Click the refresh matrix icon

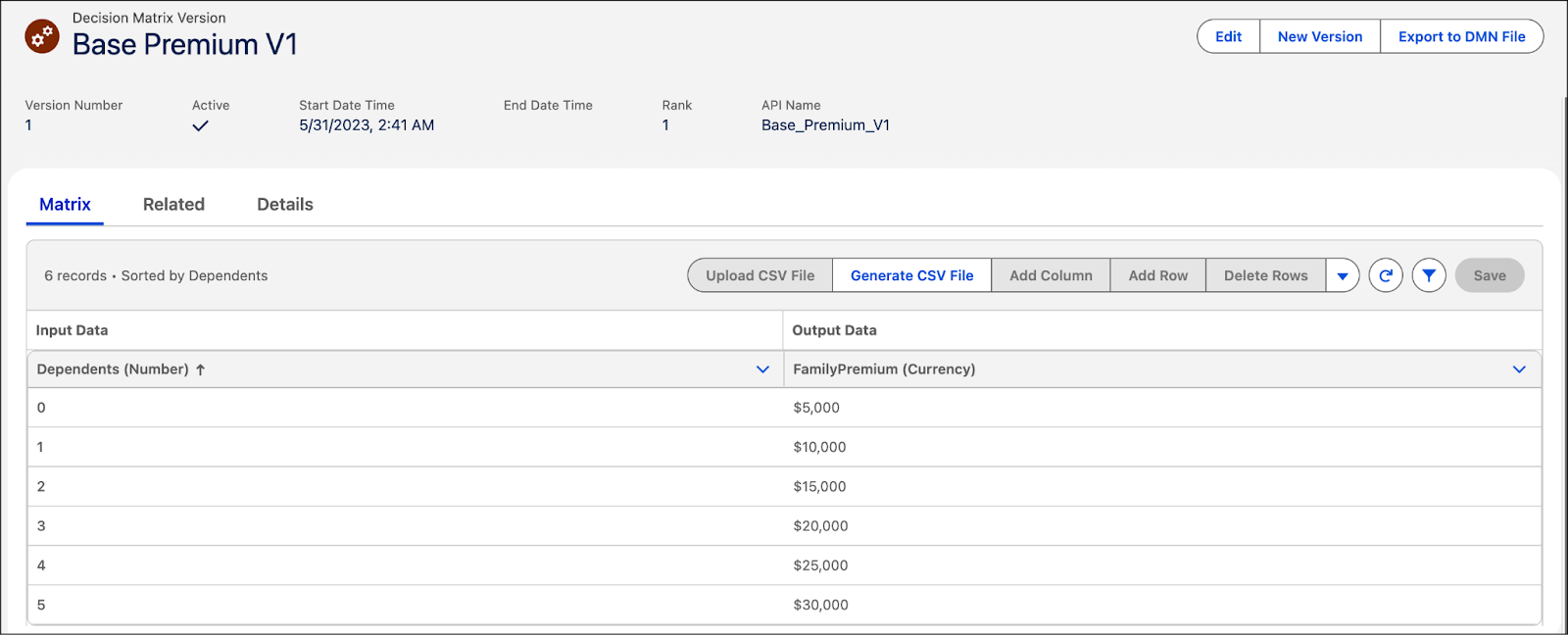tap(1386, 275)
